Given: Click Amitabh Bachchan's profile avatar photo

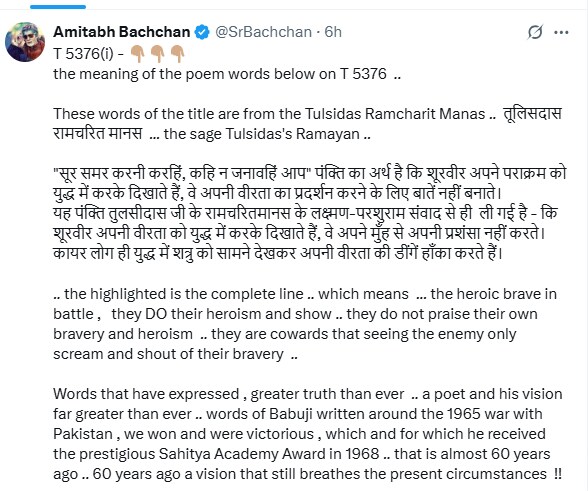Looking at the screenshot, I should [x=25, y=42].
